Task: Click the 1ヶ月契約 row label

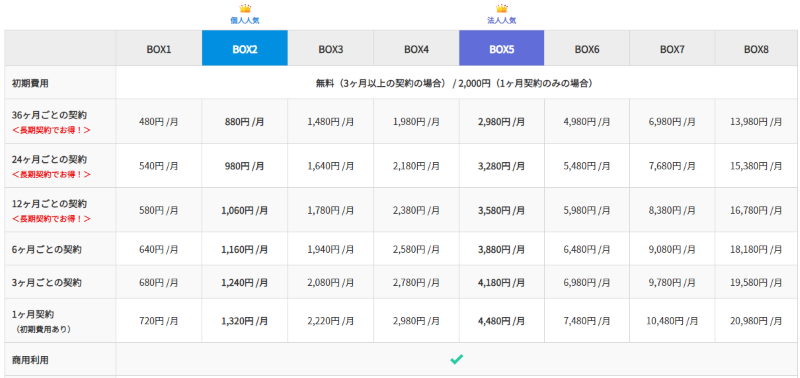Action: click(33, 314)
